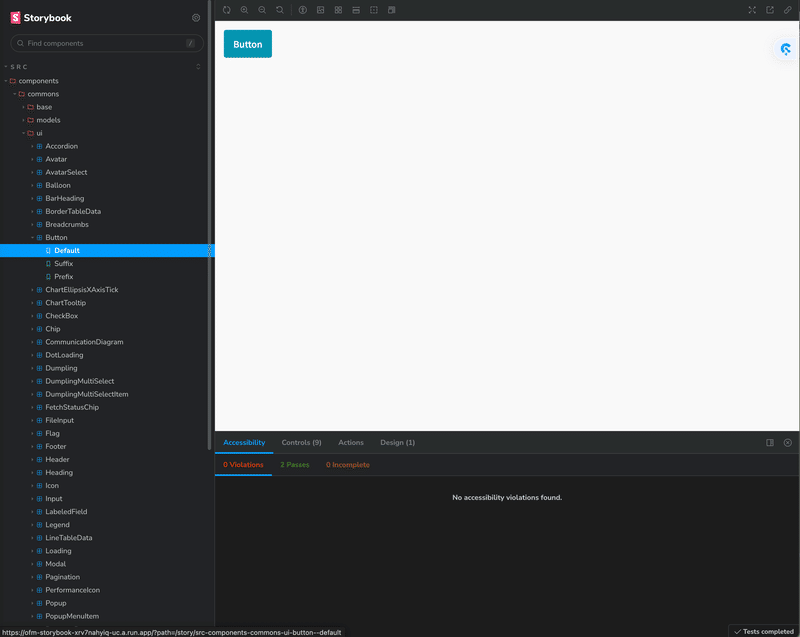Open the CheckBox component
The height and width of the screenshot is (637, 800).
tap(62, 316)
